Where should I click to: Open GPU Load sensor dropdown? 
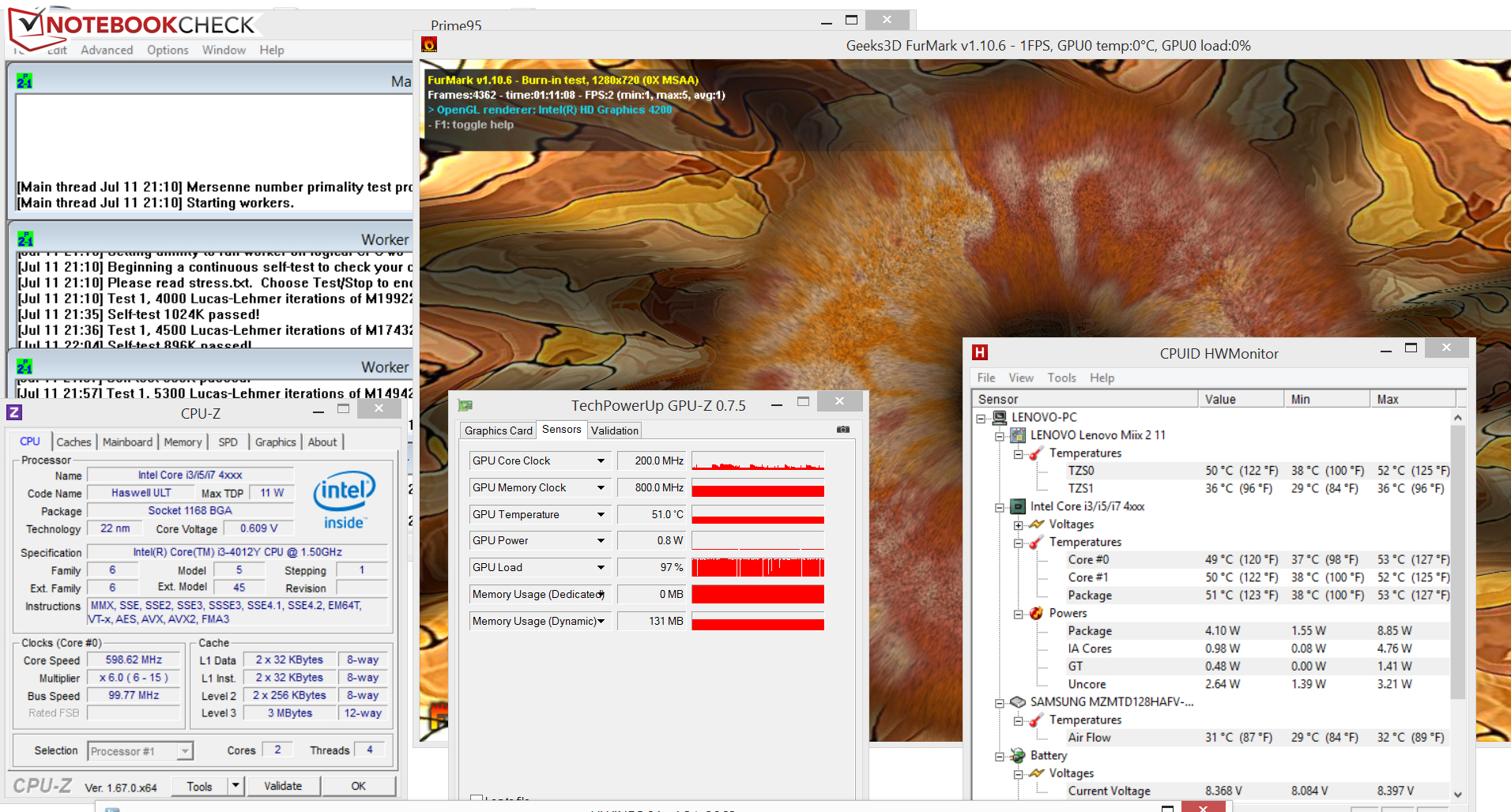pyautogui.click(x=601, y=567)
